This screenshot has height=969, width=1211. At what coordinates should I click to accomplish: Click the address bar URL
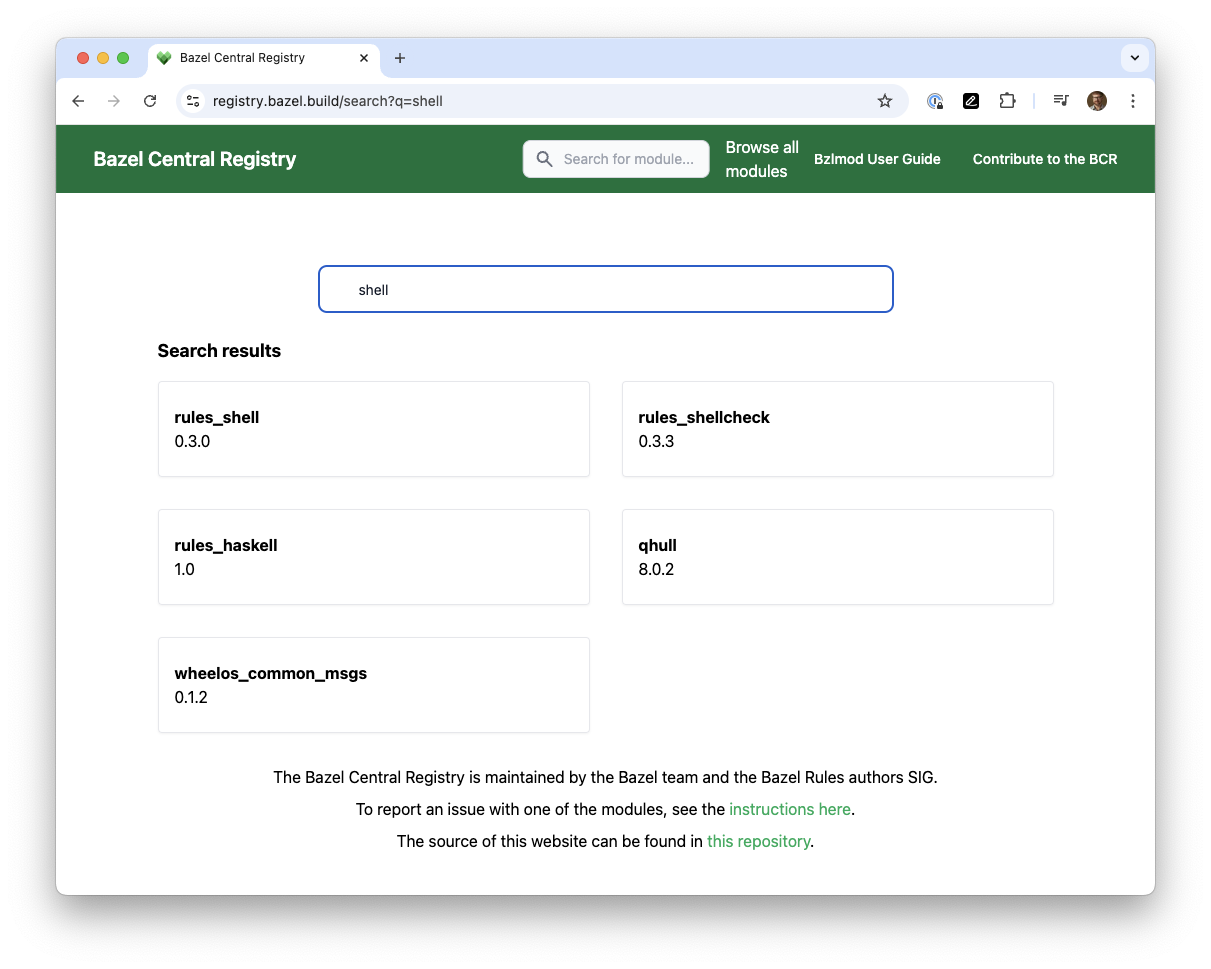pyautogui.click(x=328, y=101)
